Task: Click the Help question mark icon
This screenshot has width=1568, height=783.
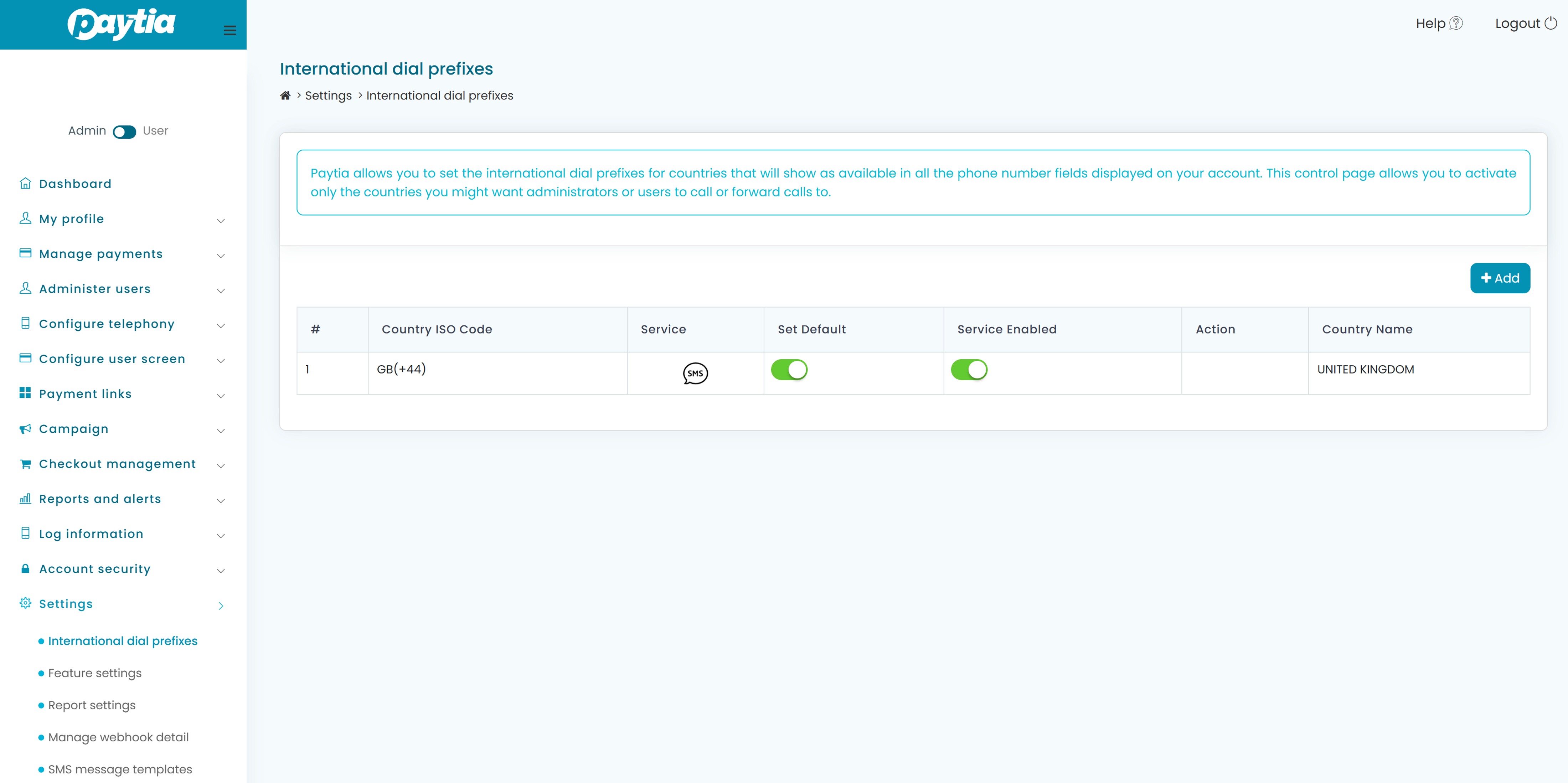Action: 1455,24
